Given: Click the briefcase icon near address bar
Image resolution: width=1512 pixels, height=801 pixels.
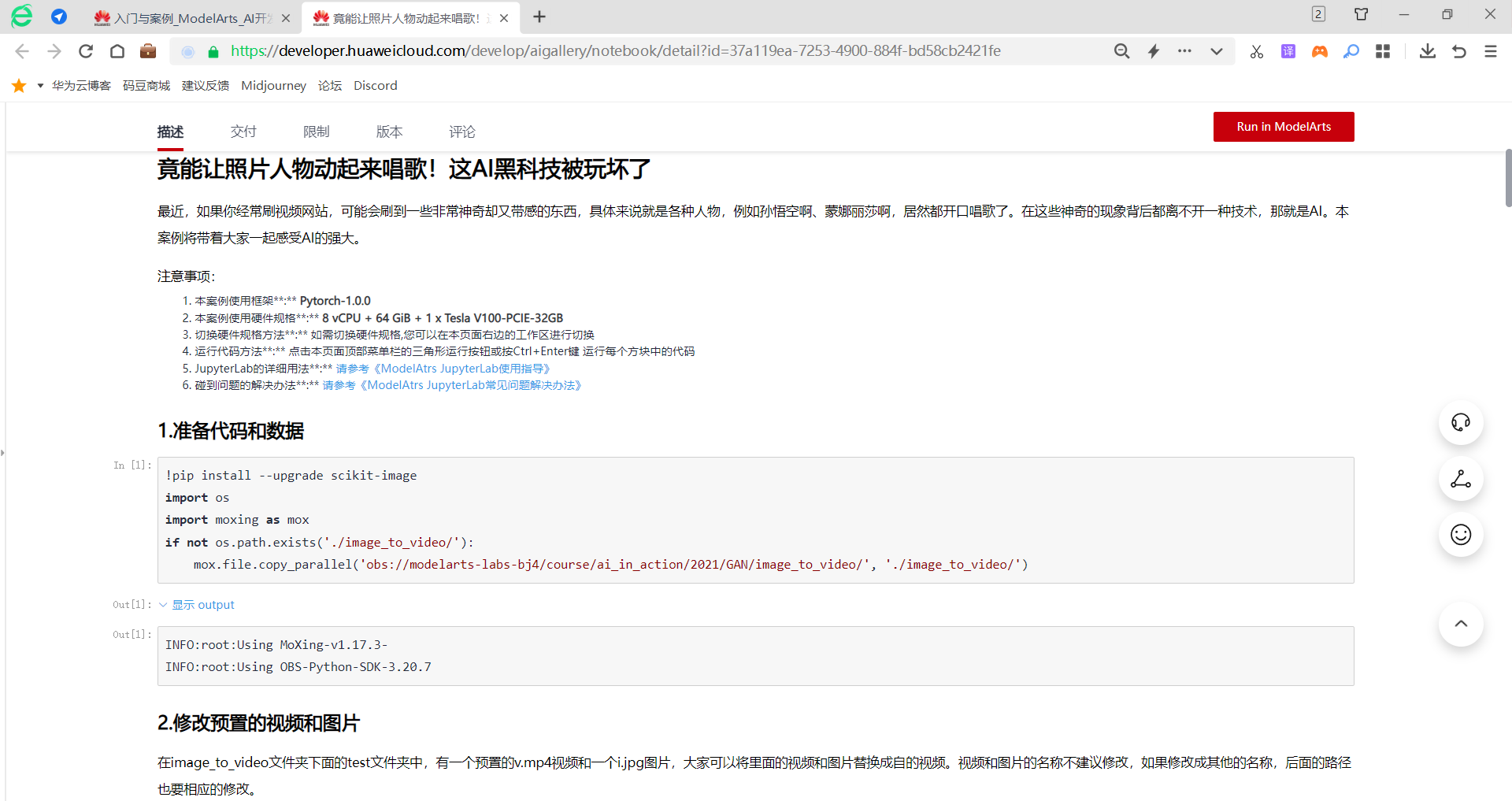Looking at the screenshot, I should (148, 51).
